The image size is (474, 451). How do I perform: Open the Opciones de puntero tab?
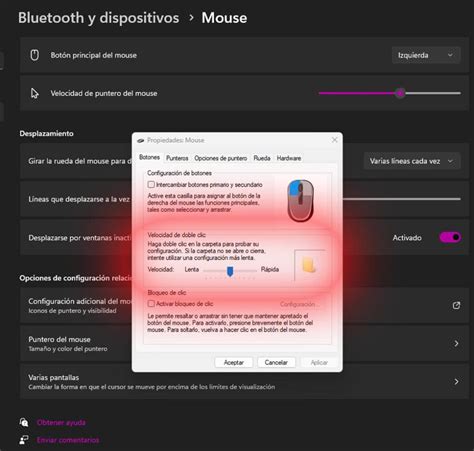point(221,158)
